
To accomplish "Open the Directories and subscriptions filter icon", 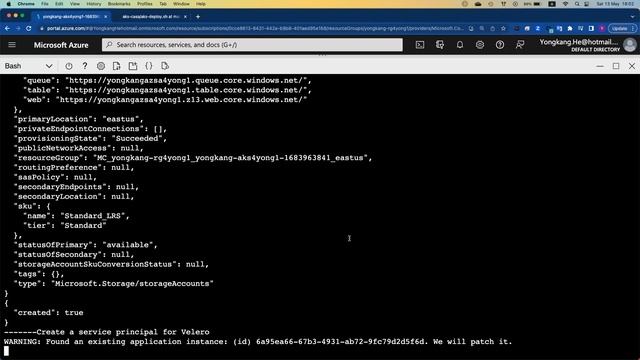I will [x=440, y=45].
